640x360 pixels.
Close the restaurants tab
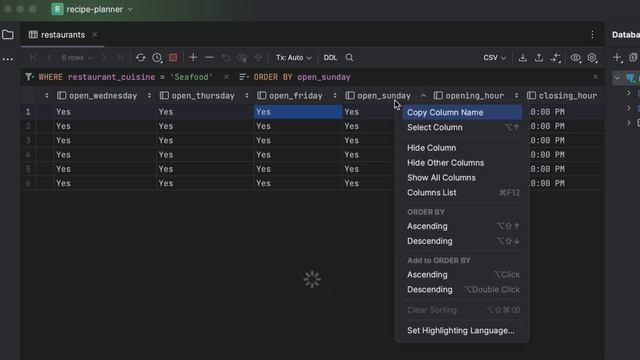point(95,35)
